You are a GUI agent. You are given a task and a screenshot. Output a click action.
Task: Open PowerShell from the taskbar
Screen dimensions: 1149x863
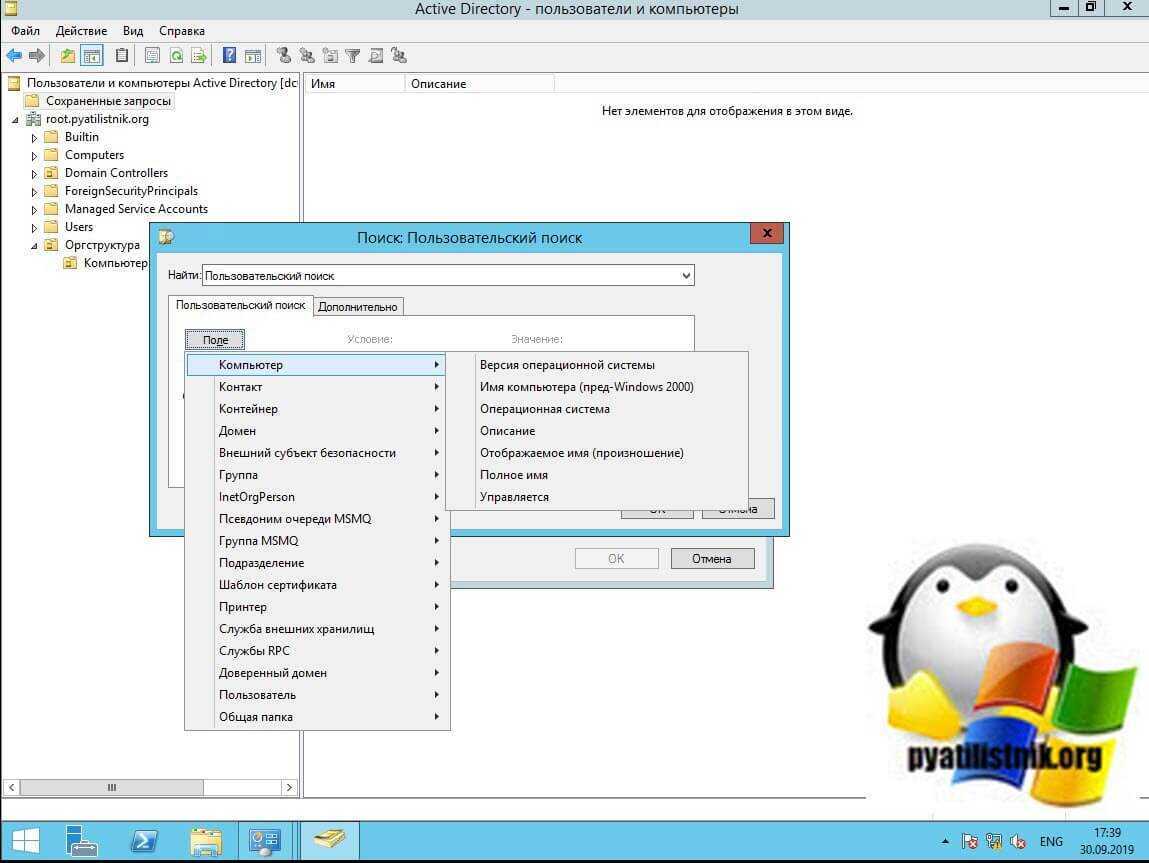[x=143, y=840]
